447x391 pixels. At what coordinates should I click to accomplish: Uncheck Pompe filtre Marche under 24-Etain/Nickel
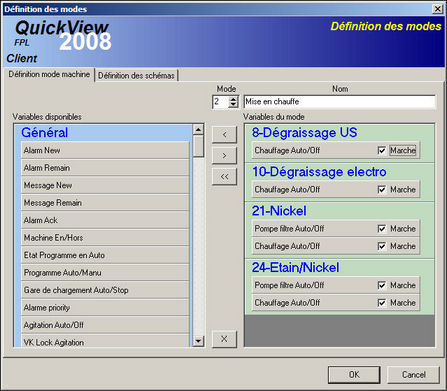point(382,285)
